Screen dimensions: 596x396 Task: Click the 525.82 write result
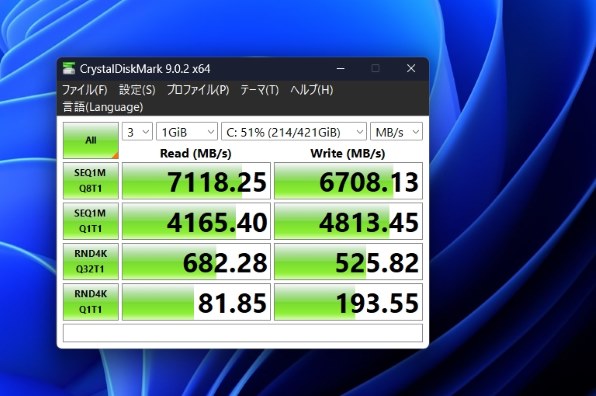coord(348,261)
